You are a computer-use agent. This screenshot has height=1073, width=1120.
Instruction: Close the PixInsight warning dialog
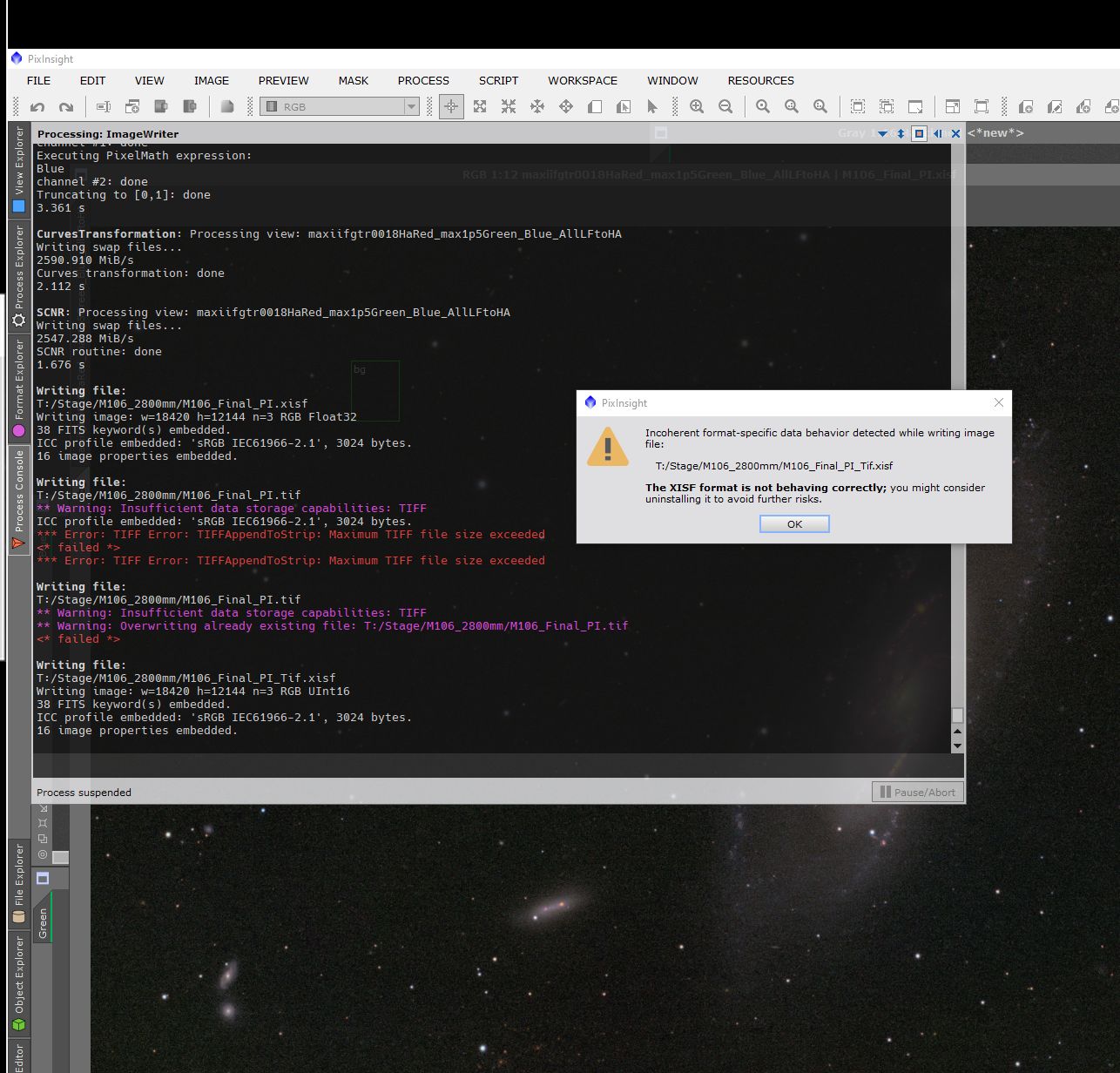(x=999, y=402)
